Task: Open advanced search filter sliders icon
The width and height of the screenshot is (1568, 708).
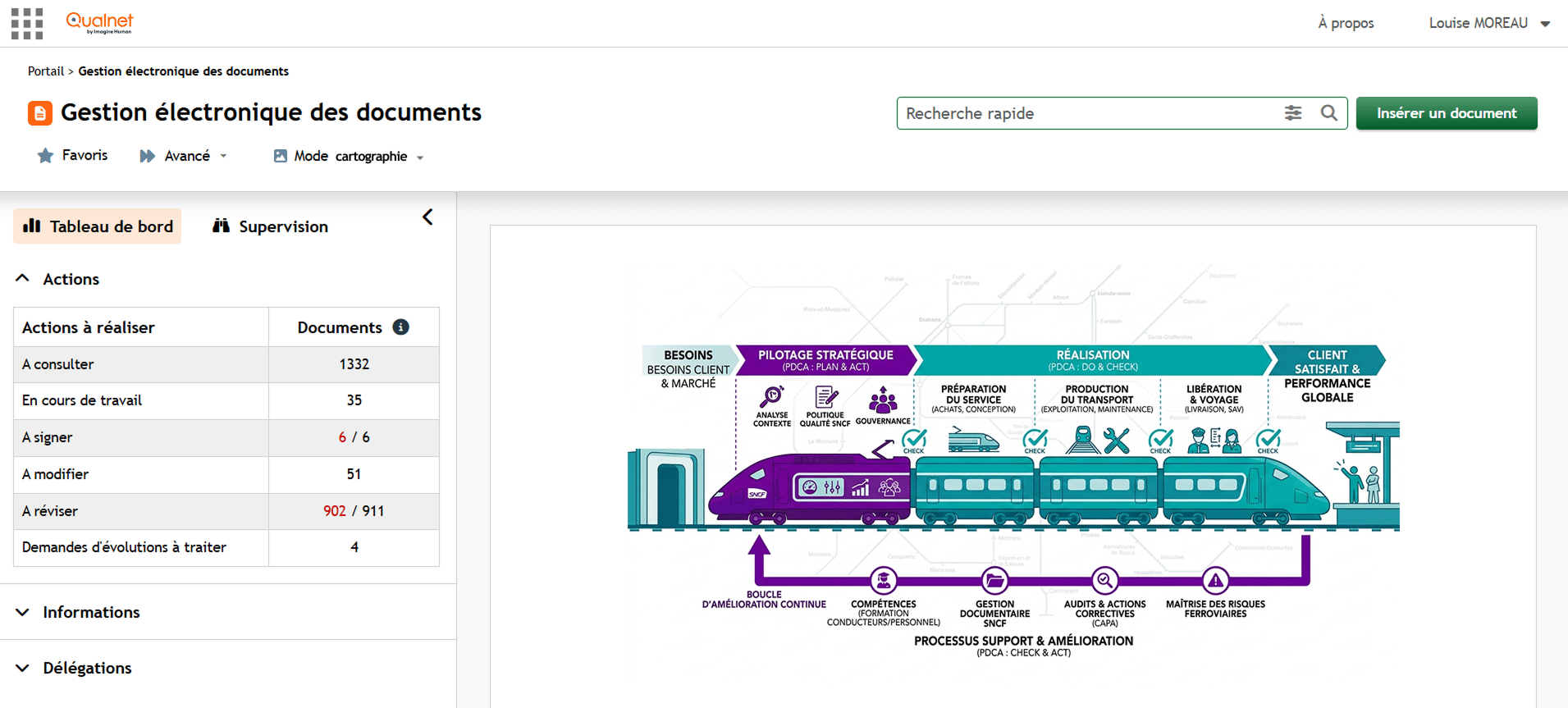Action: (x=1293, y=113)
